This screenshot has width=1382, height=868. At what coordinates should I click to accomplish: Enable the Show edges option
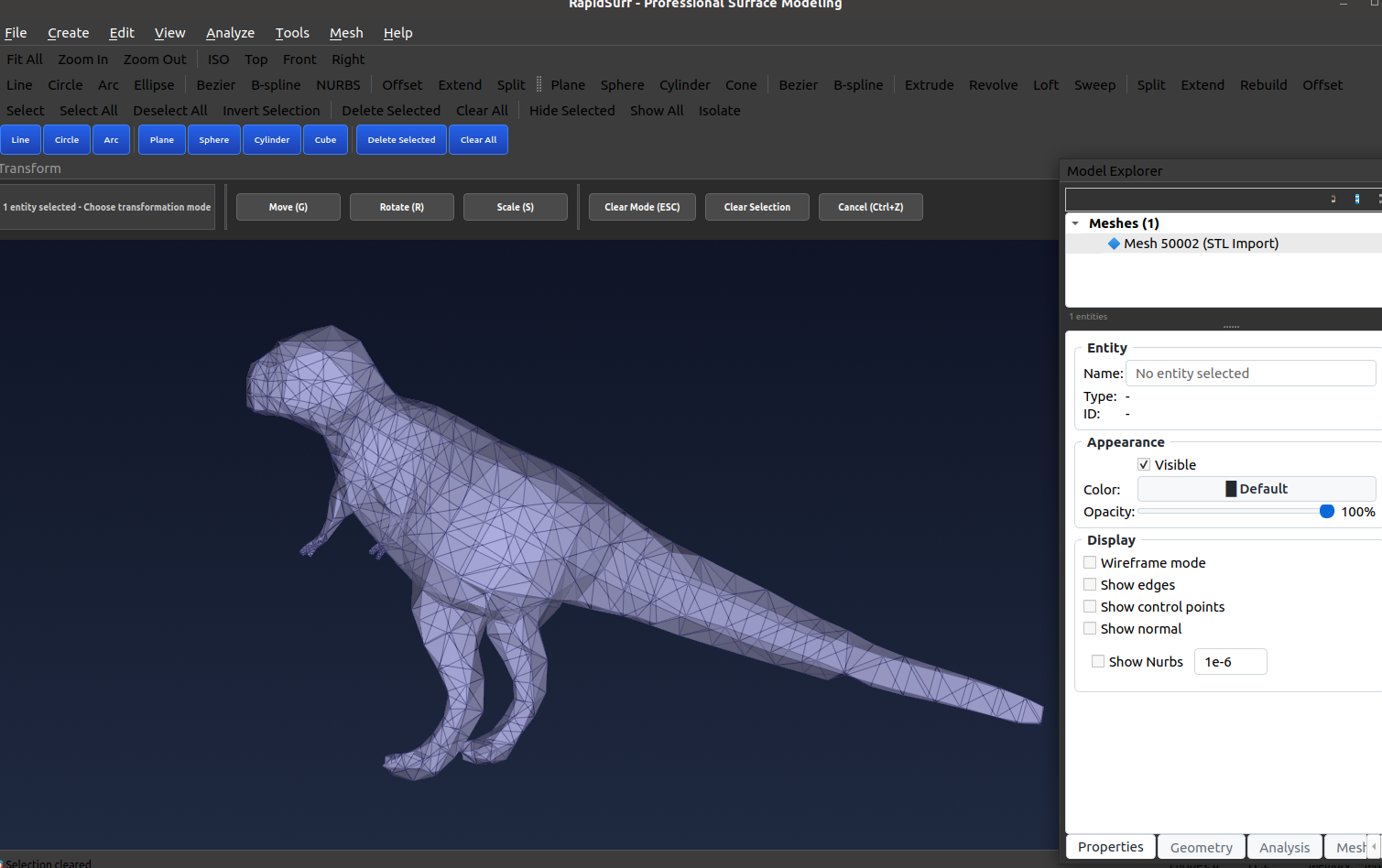click(x=1090, y=584)
